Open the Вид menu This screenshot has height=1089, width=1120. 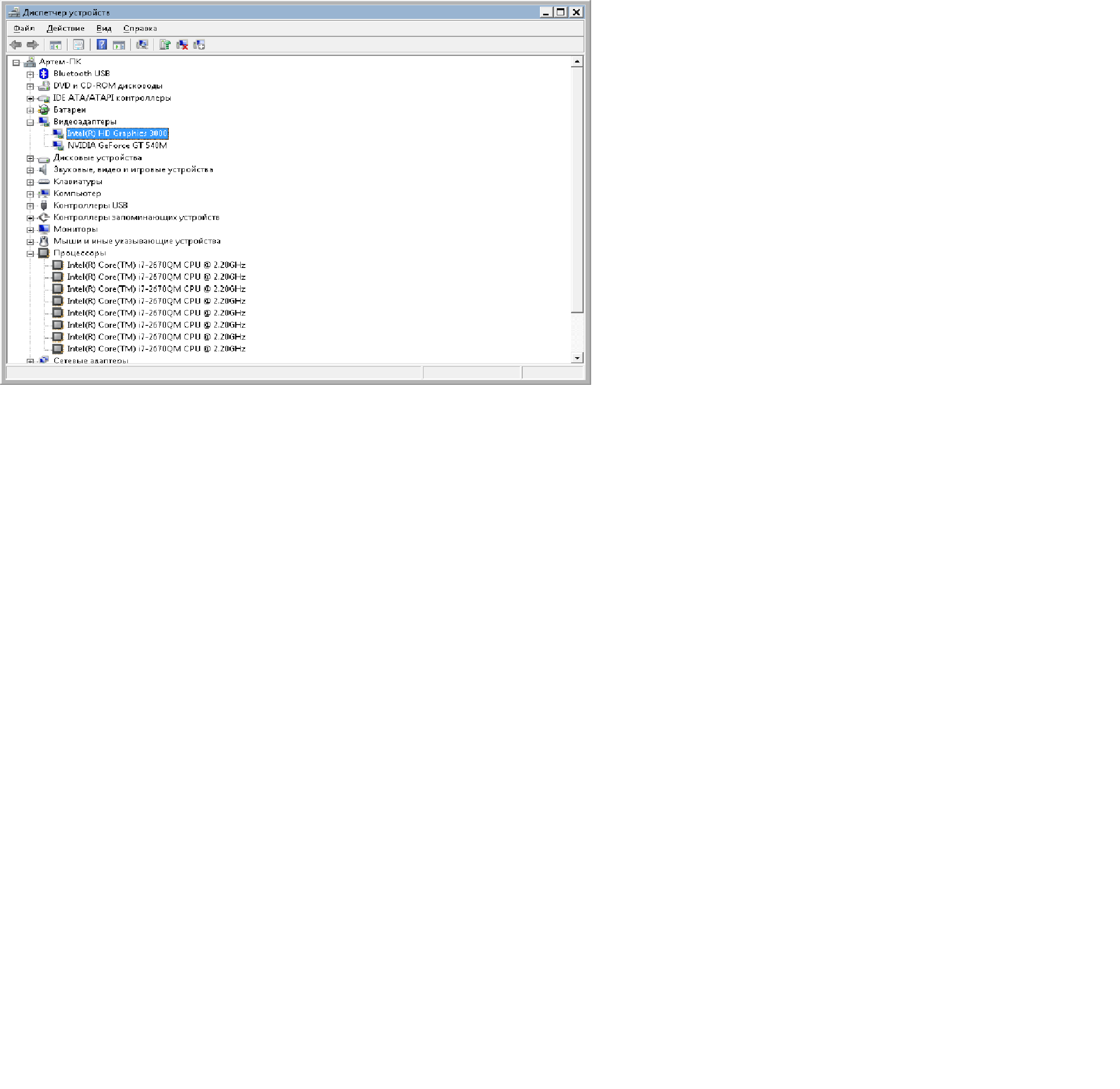(103, 28)
